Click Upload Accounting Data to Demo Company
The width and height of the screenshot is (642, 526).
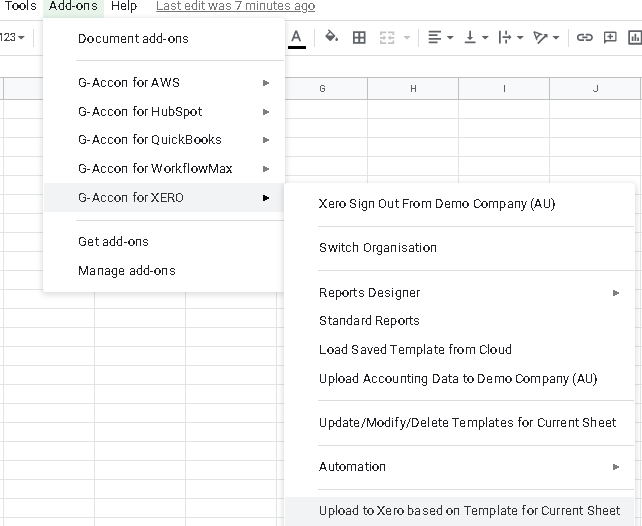point(459,379)
